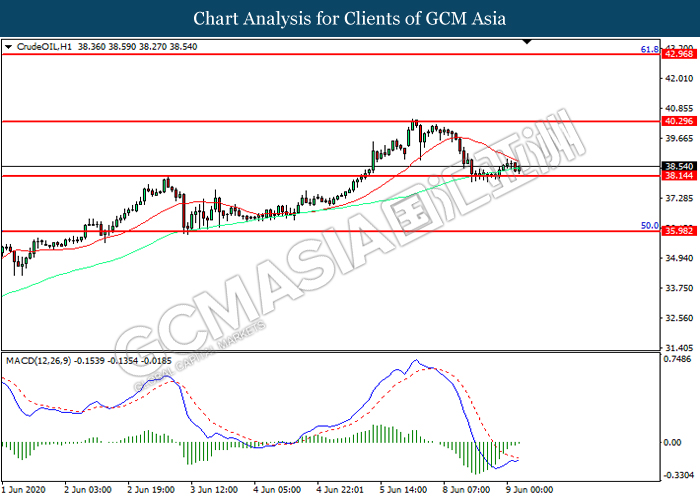This screenshot has height=500, width=700.
Task: Click the chart title 'Chart Analysis for Clients of GCM Asia'
Action: tap(350, 19)
